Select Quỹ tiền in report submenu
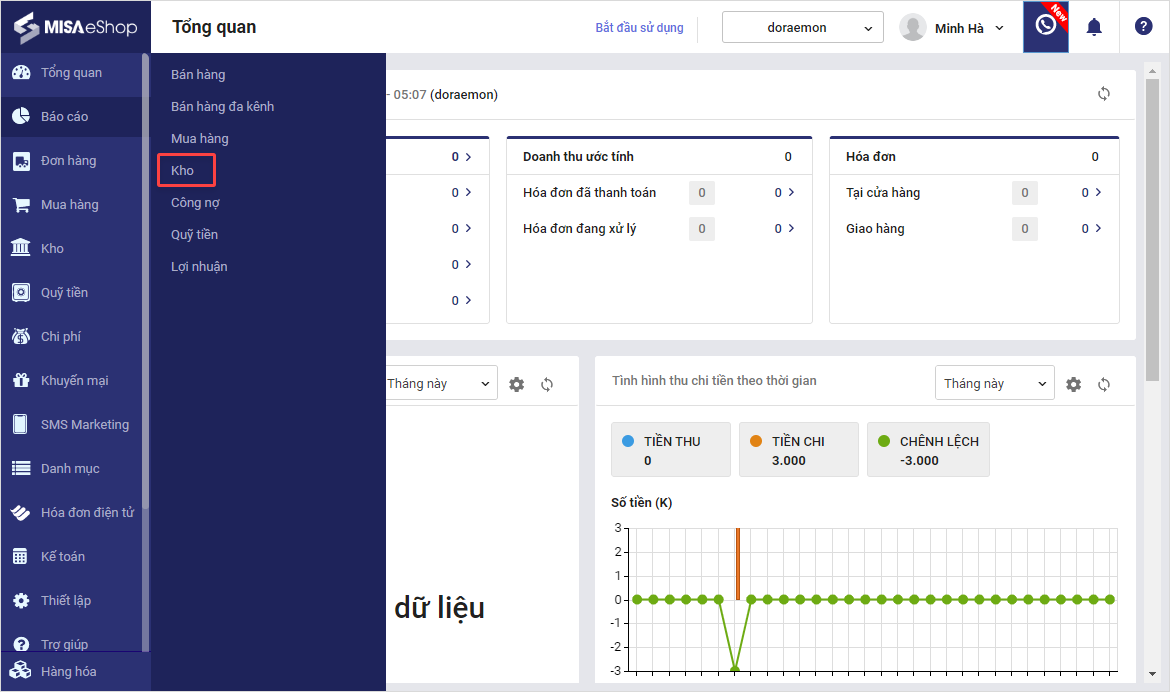Image resolution: width=1170 pixels, height=692 pixels. (x=194, y=235)
